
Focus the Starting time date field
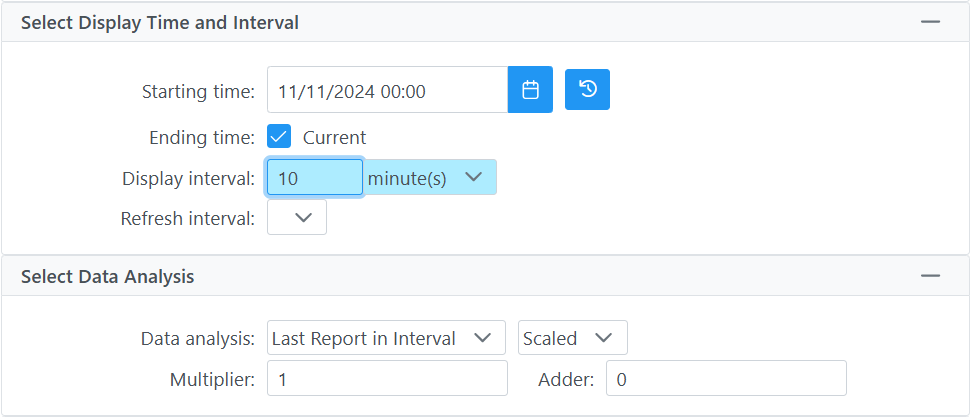[387, 89]
